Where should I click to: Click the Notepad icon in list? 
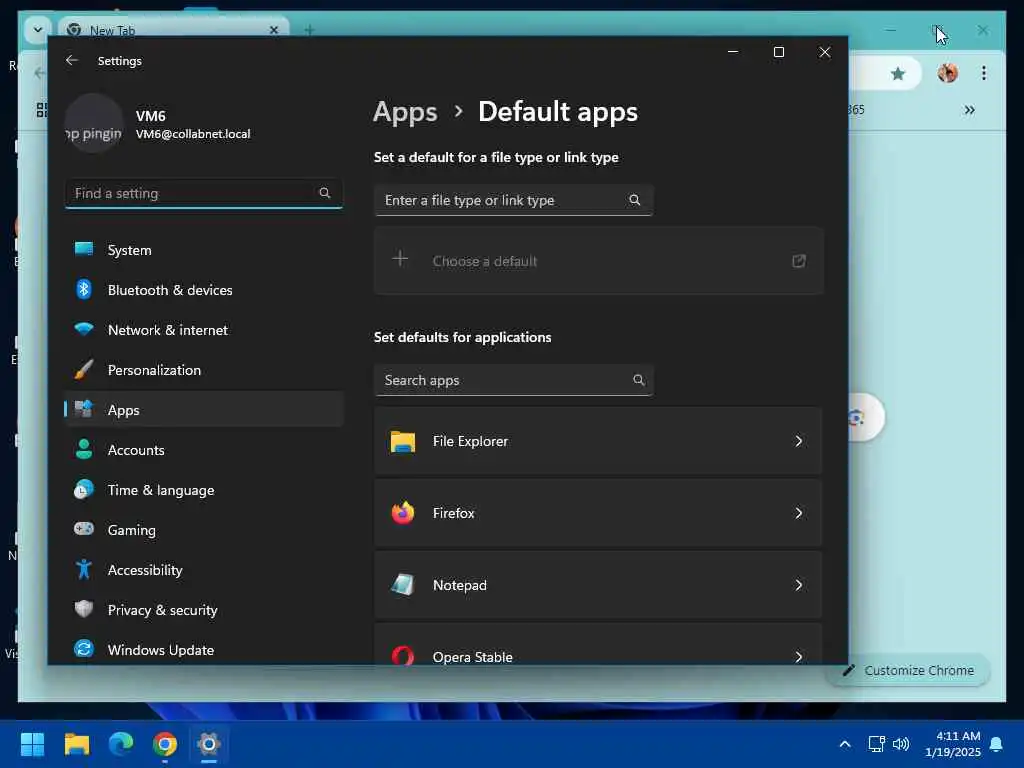(x=403, y=584)
